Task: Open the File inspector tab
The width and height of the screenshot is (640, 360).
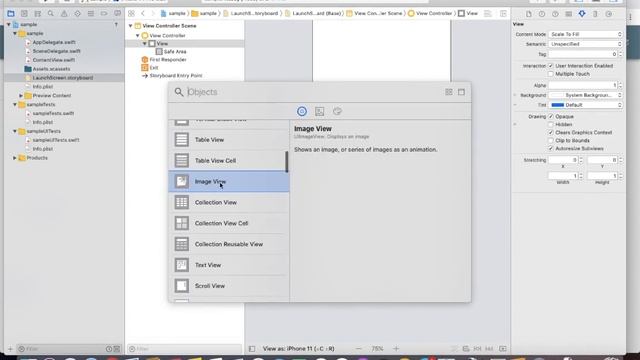Action: (x=529, y=14)
